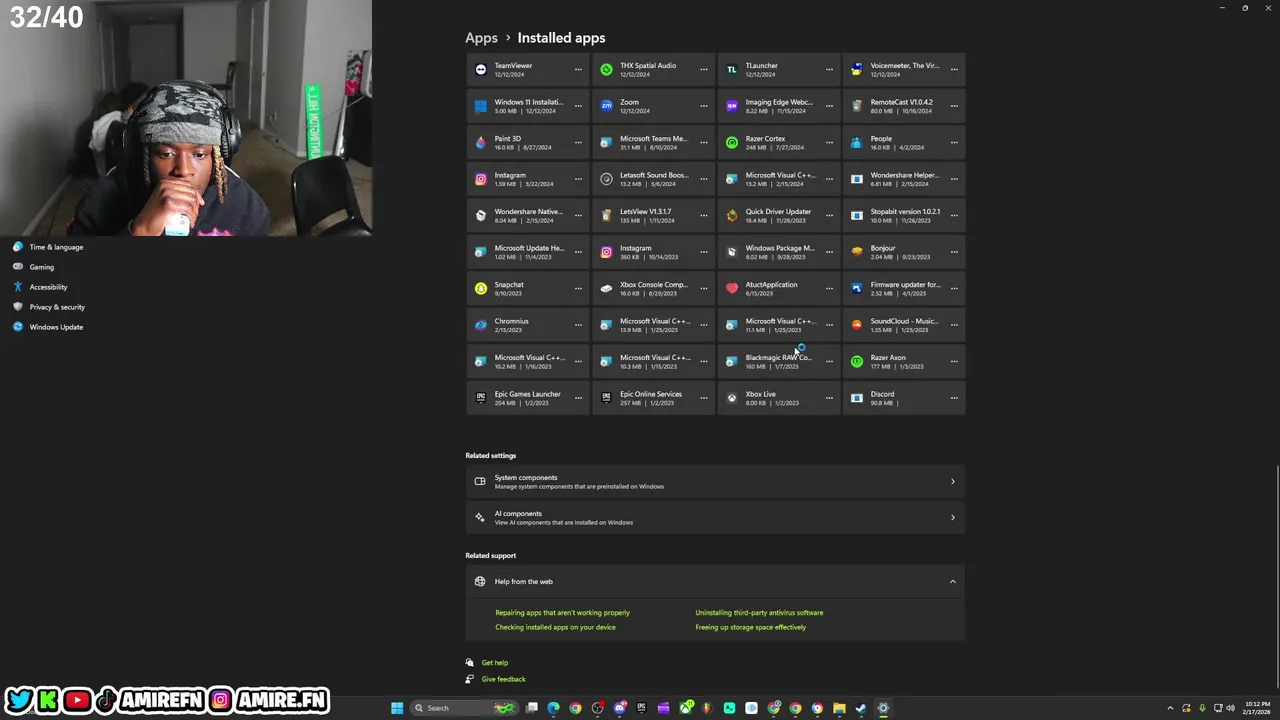
Task: Open Checking installed apps on your device
Action: coord(555,627)
